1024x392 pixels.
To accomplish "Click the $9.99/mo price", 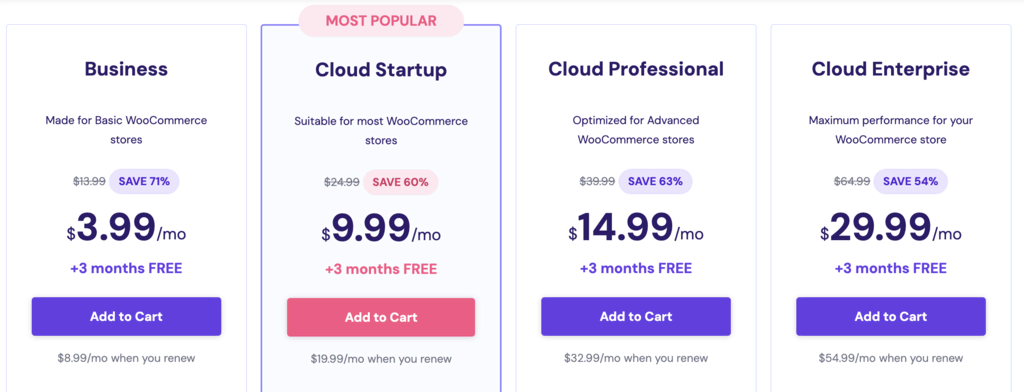I will 381,227.
